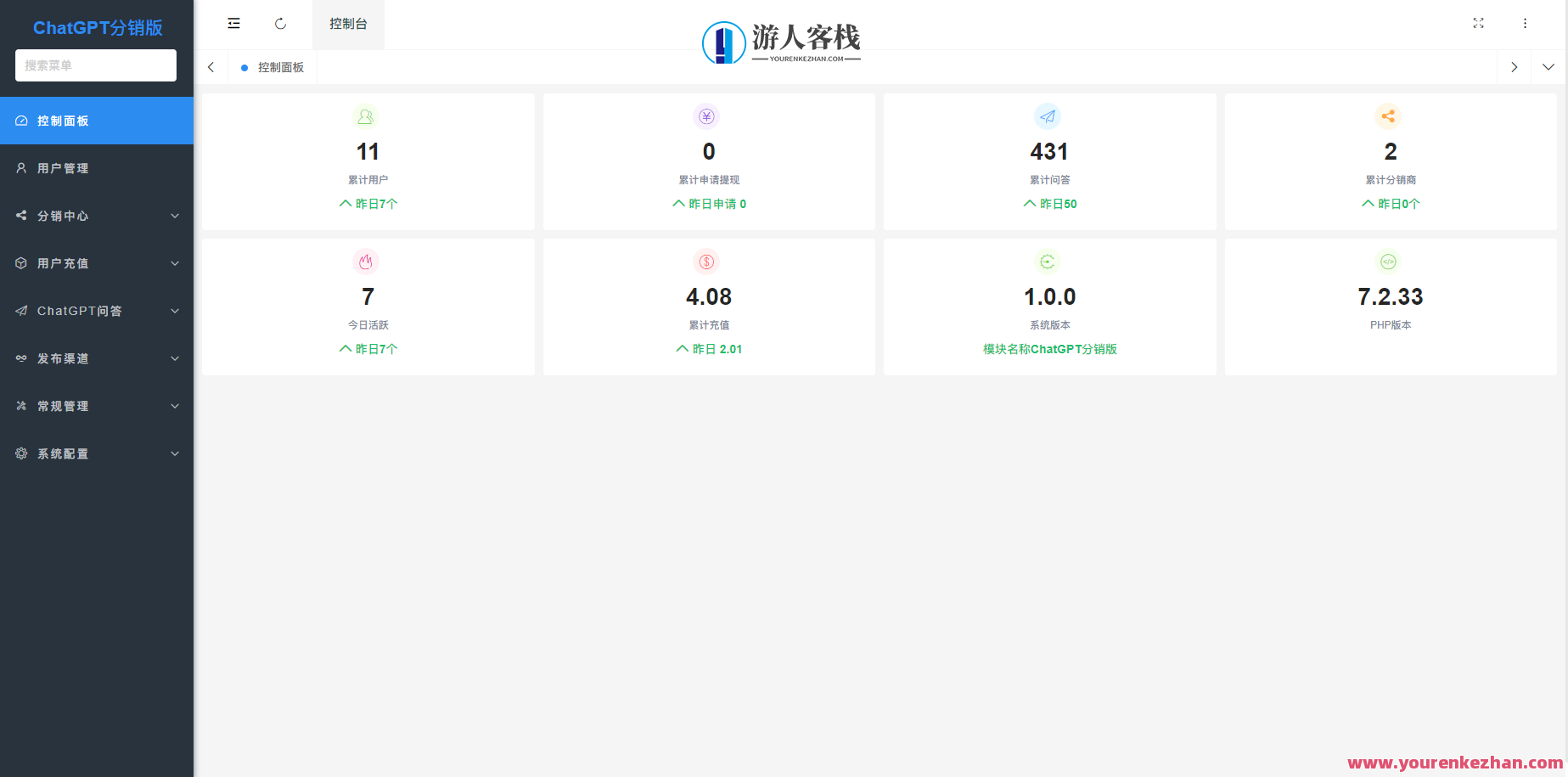Viewport: 1568px width, 777px height.
Task: Click the refresh page icon
Action: click(x=280, y=23)
